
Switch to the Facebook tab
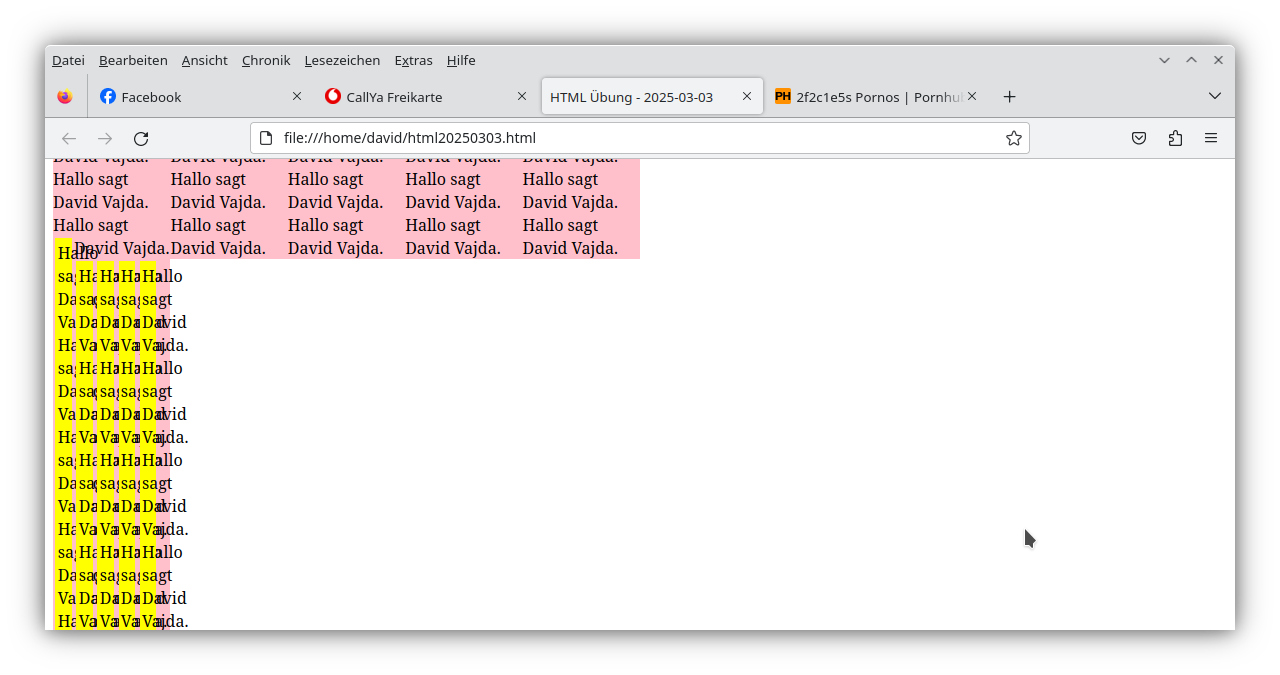tap(190, 97)
